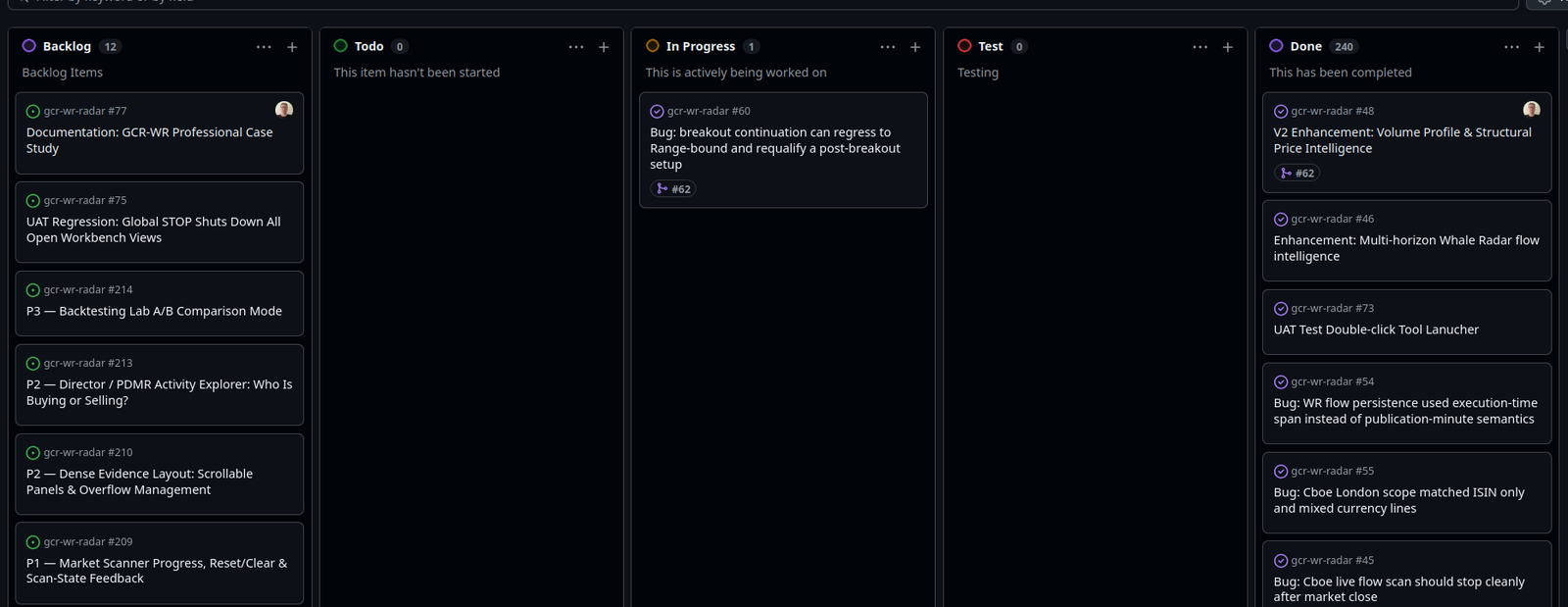Open V2 Enhancement: Volume Profile issue

[x=1402, y=140]
